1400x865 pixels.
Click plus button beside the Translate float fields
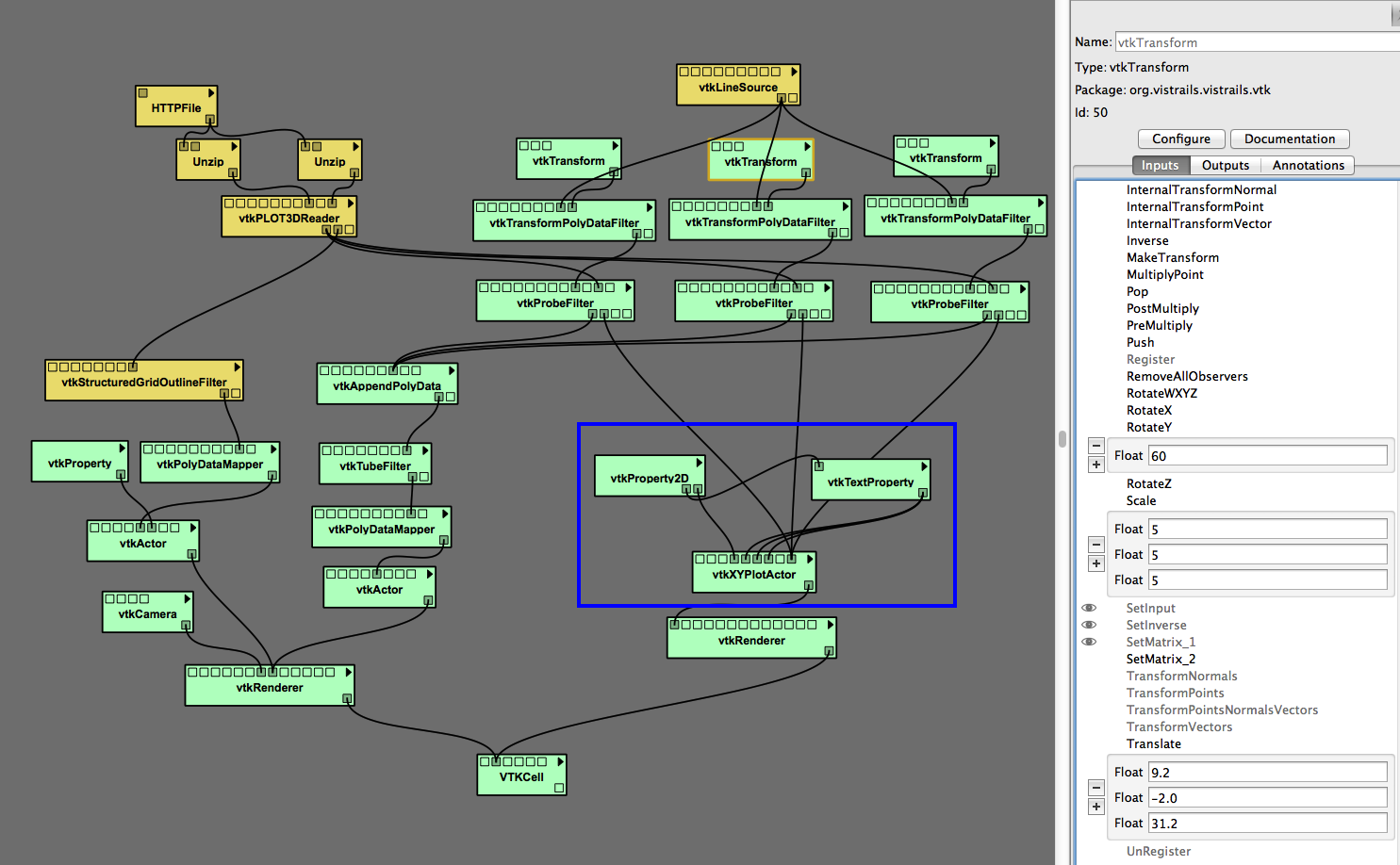point(1095,807)
